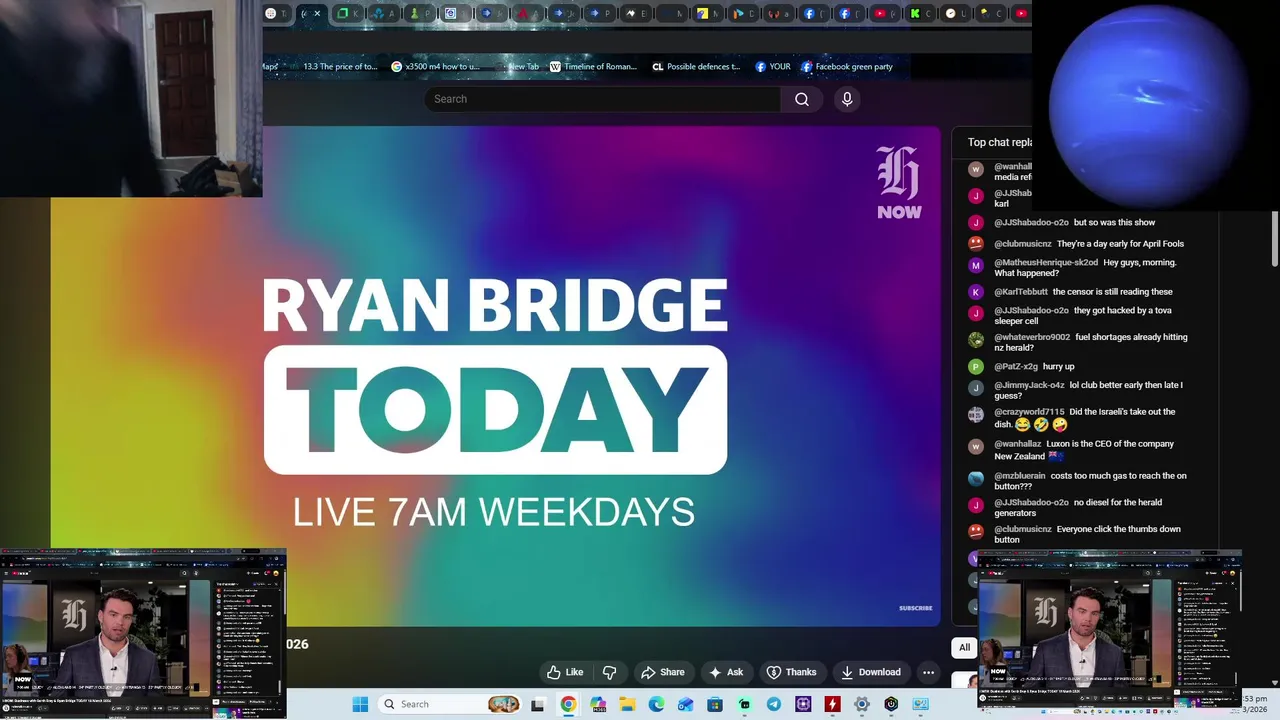The height and width of the screenshot is (720, 1280).
Task: Open 'Possible defences t...' bookmark
Action: pos(696,66)
